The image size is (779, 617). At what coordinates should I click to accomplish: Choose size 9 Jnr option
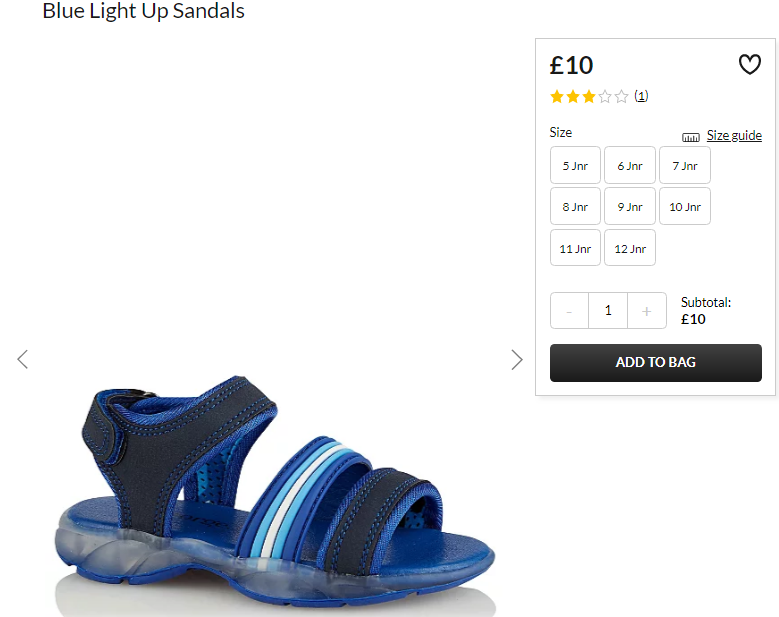tap(630, 206)
